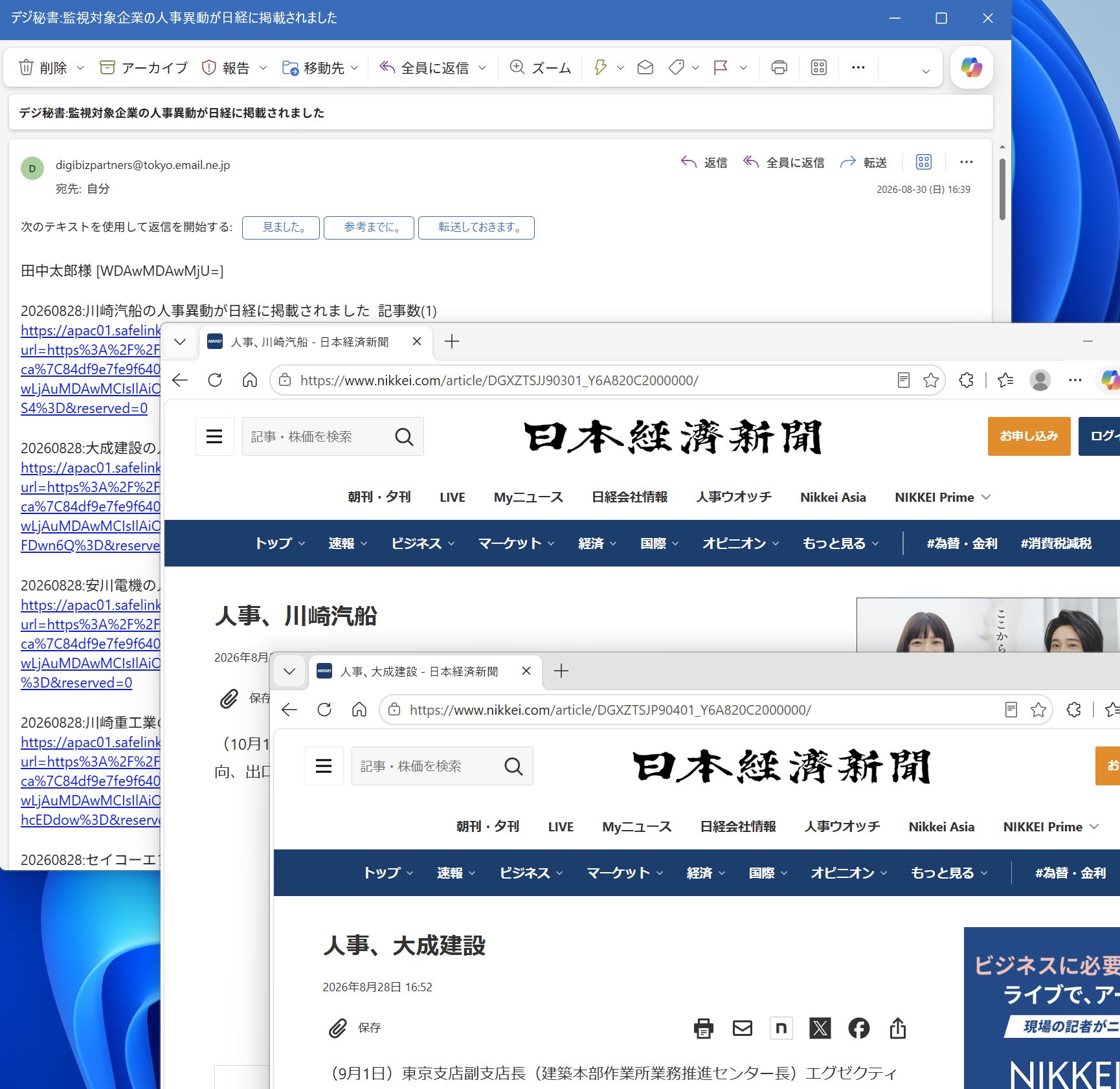
Task: Click the お申し込み orange button
Action: [x=1029, y=436]
